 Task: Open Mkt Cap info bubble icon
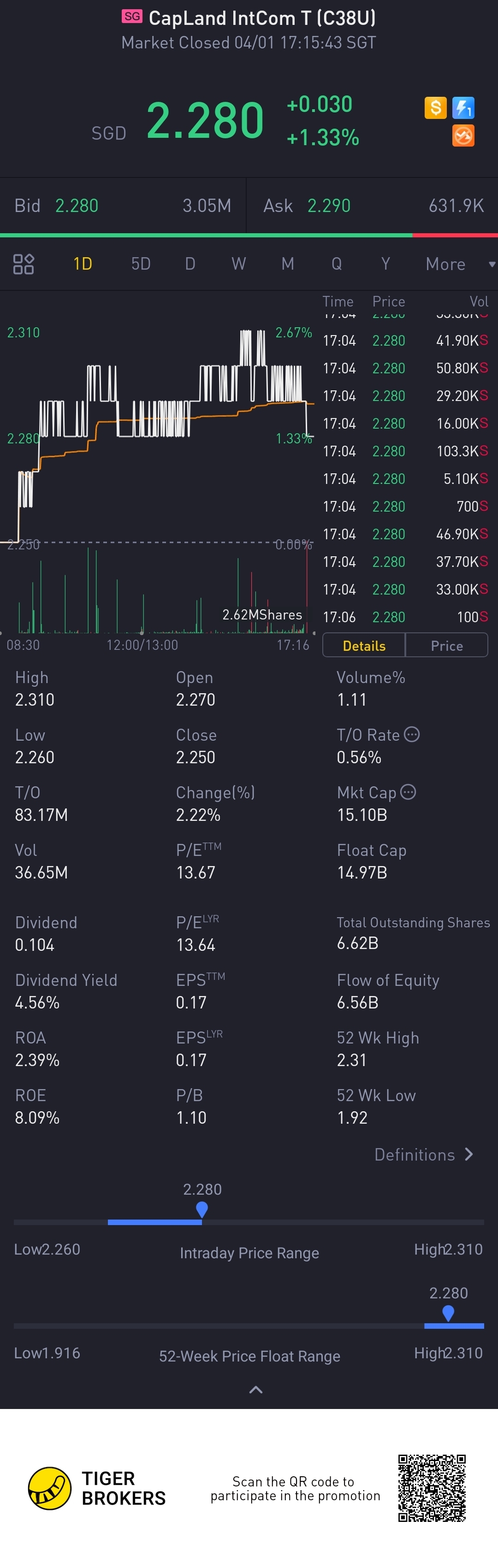point(409,792)
